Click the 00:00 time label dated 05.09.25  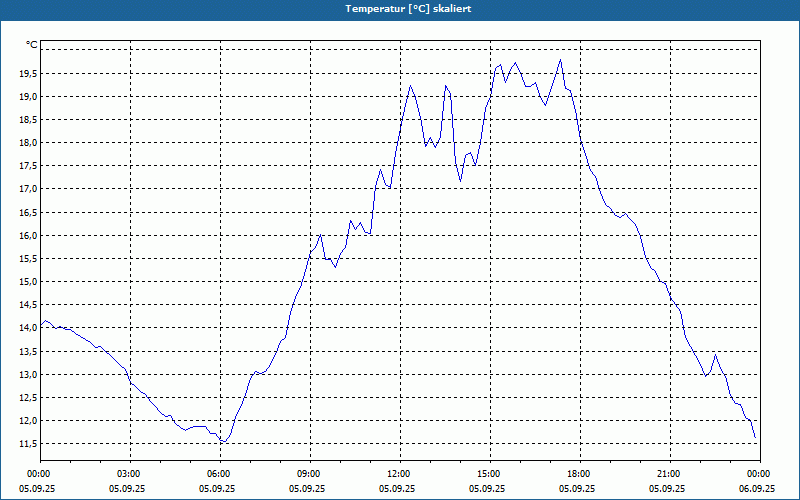click(40, 474)
